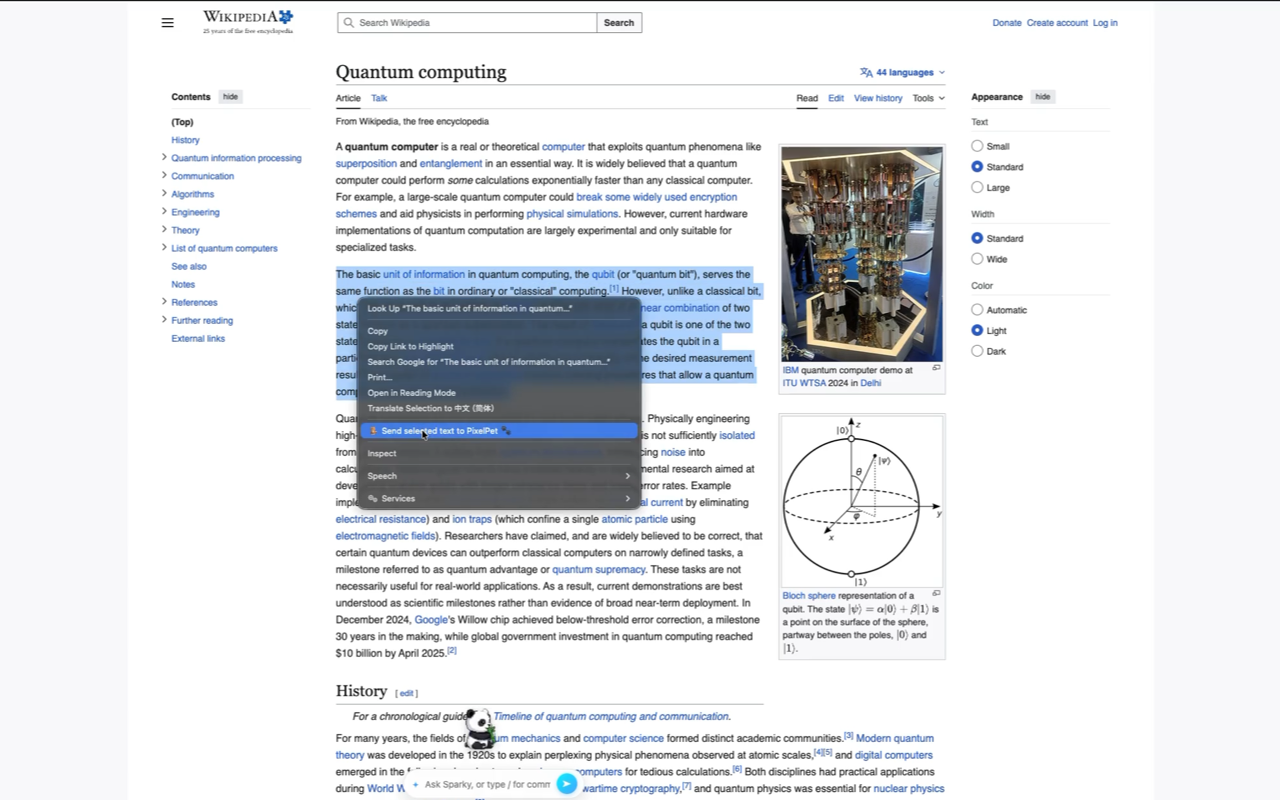
Task: Jump to (Top) in Contents
Action: 182,122
